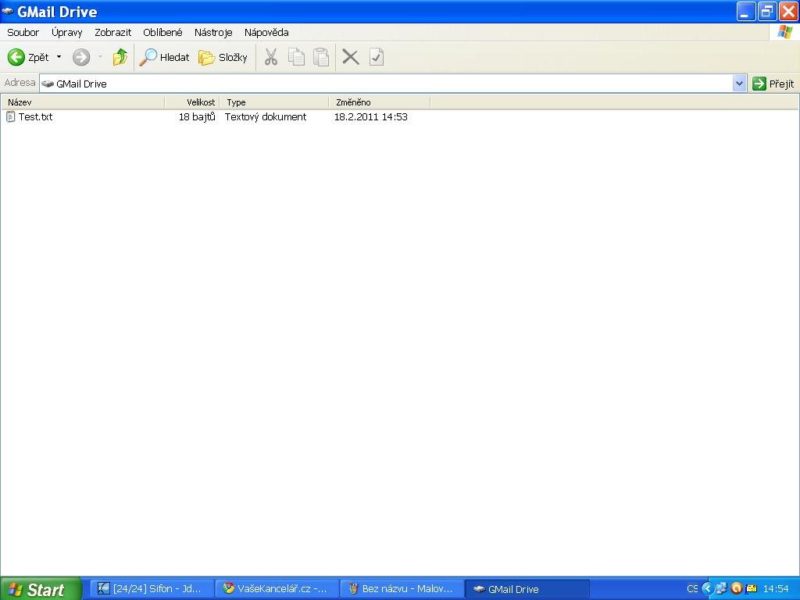Screen dimensions: 800x600
Task: Click the scissors cut icon
Action: point(270,57)
